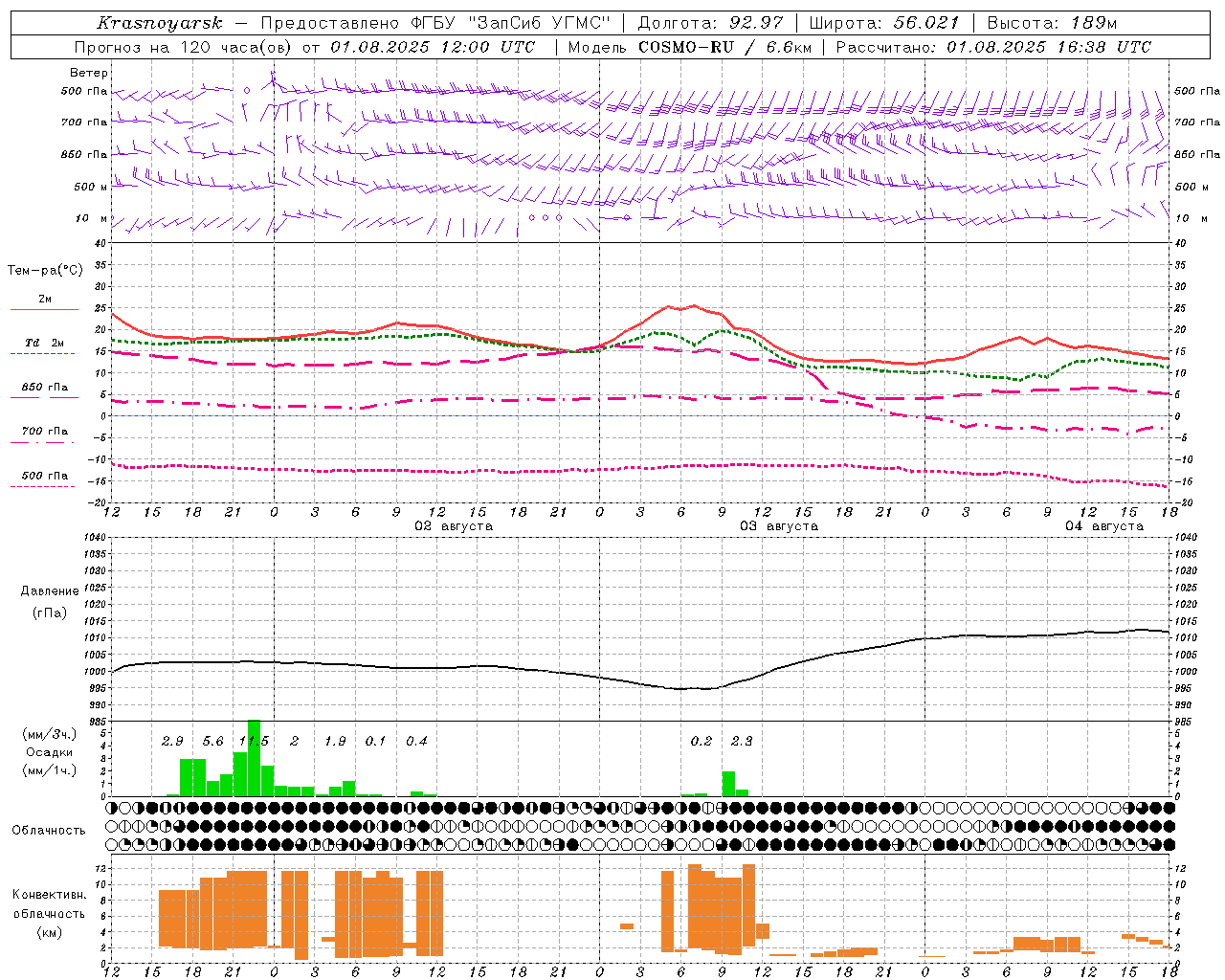Image resolution: width=1225 pixels, height=980 pixels.
Task: Click the '02 августа' date label
Action: 454,526
